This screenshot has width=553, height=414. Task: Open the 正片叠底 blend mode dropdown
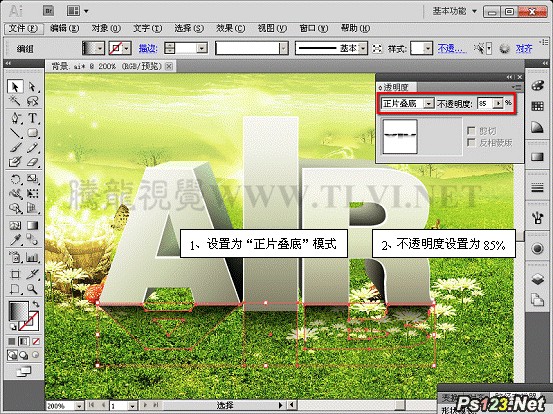pyautogui.click(x=408, y=103)
